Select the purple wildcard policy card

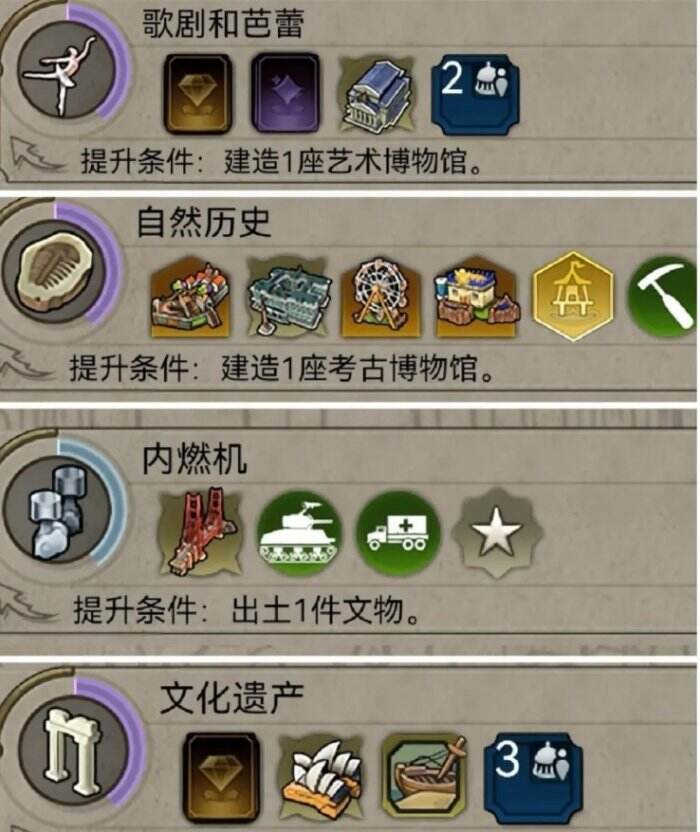(286, 93)
